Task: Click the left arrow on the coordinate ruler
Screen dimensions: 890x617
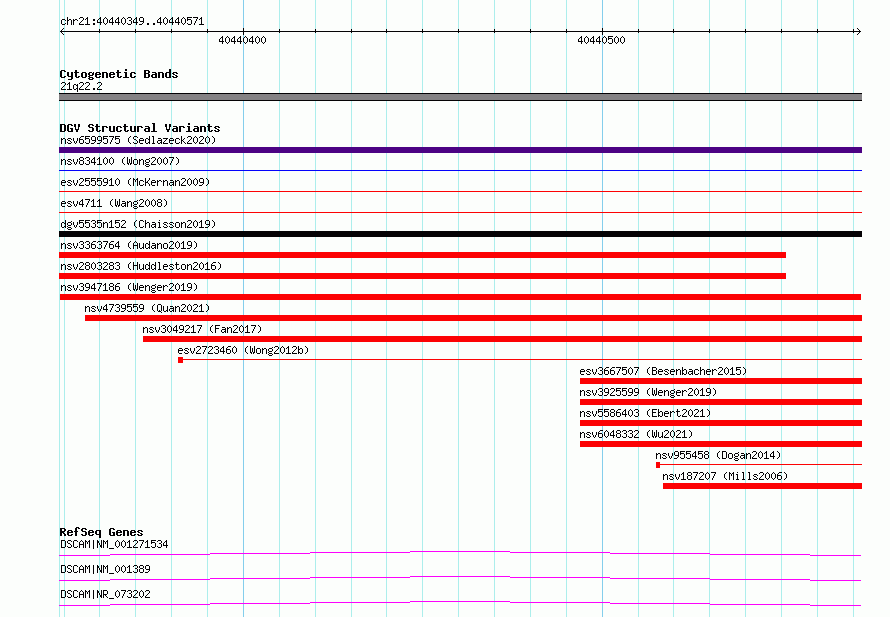Action: click(x=62, y=31)
